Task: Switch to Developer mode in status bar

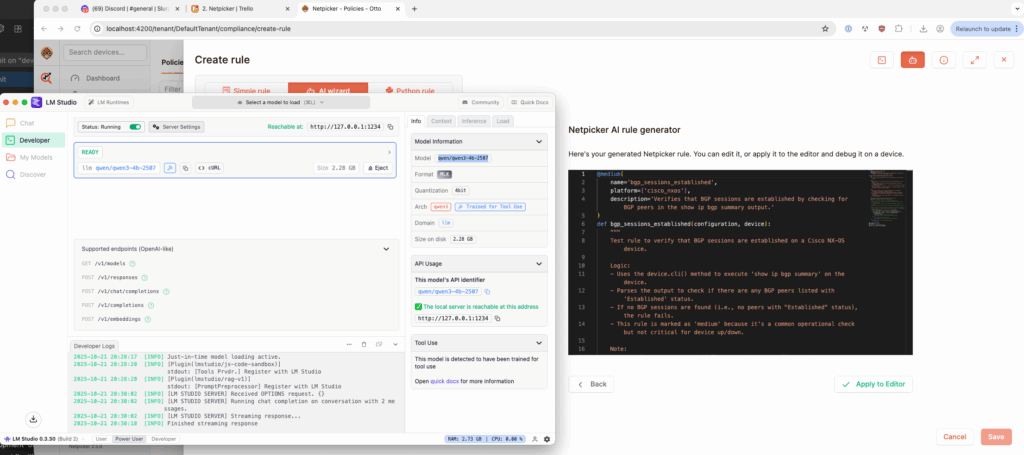Action: point(163,439)
